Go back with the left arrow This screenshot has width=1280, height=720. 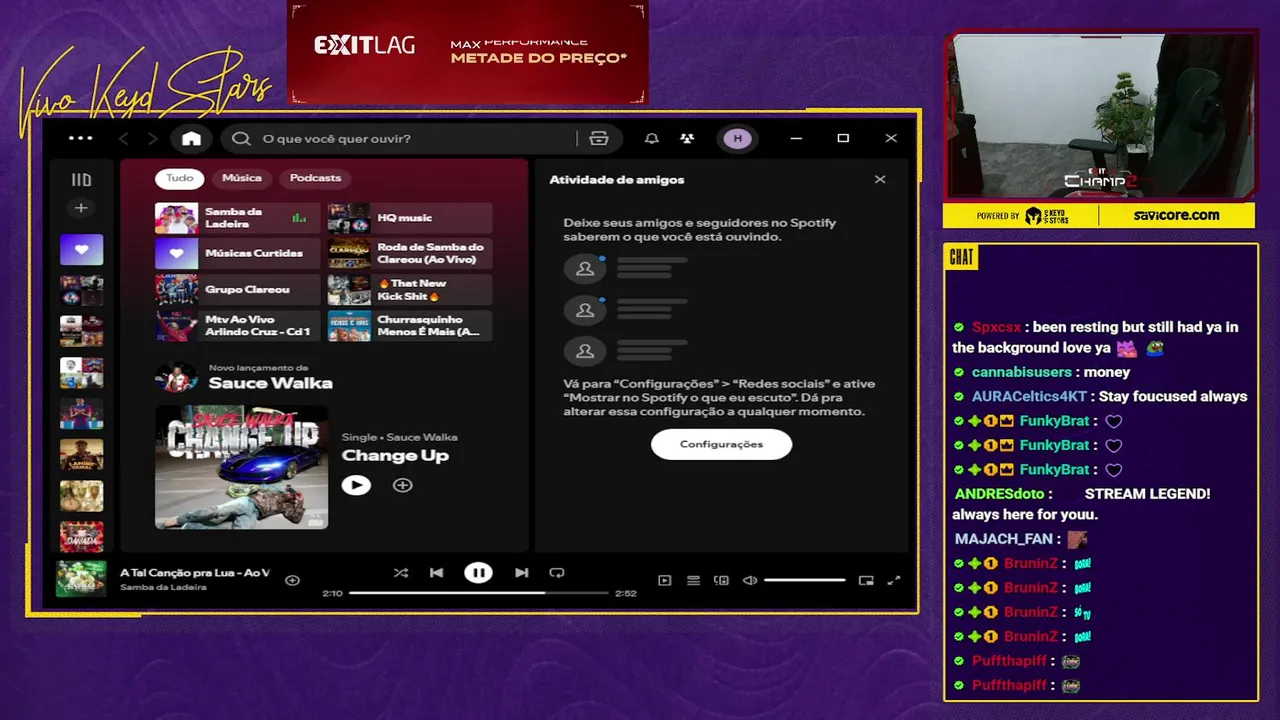[x=124, y=139]
